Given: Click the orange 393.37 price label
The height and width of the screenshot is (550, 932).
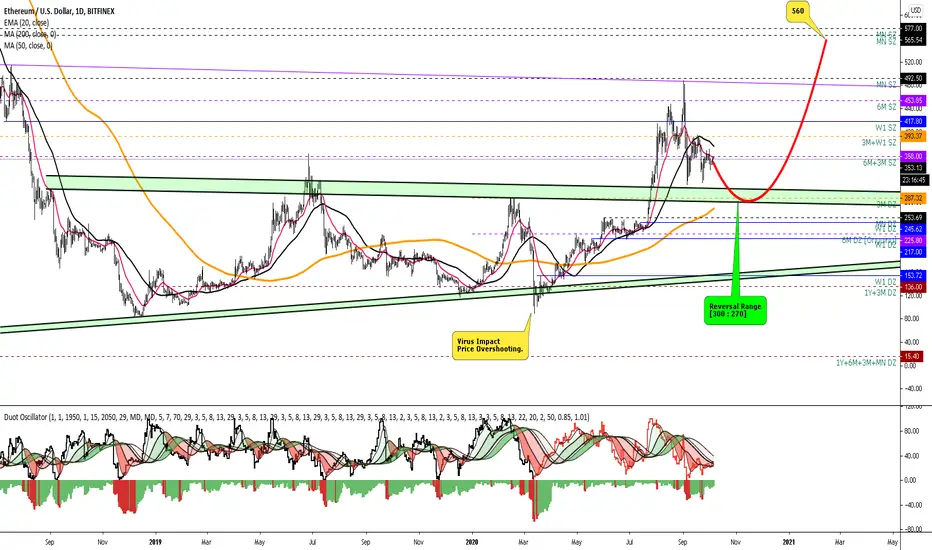Looking at the screenshot, I should click(912, 136).
